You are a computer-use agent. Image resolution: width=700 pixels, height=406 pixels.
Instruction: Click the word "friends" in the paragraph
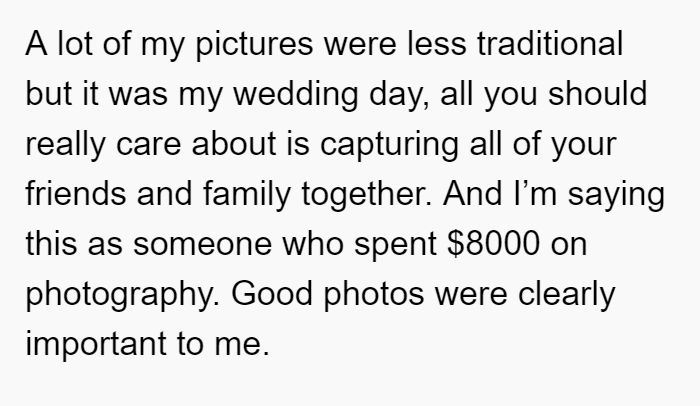point(75,194)
